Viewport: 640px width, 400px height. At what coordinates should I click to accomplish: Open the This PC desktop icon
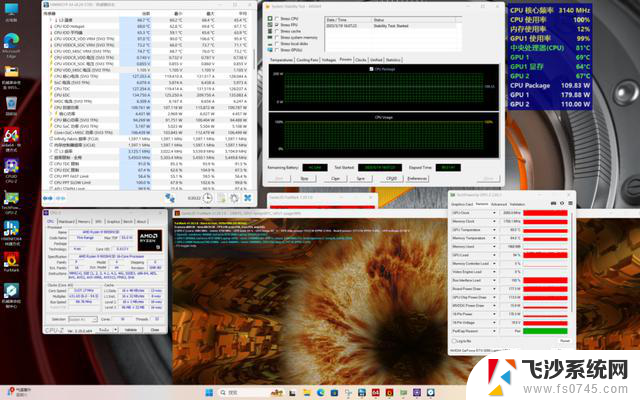pyautogui.click(x=11, y=11)
